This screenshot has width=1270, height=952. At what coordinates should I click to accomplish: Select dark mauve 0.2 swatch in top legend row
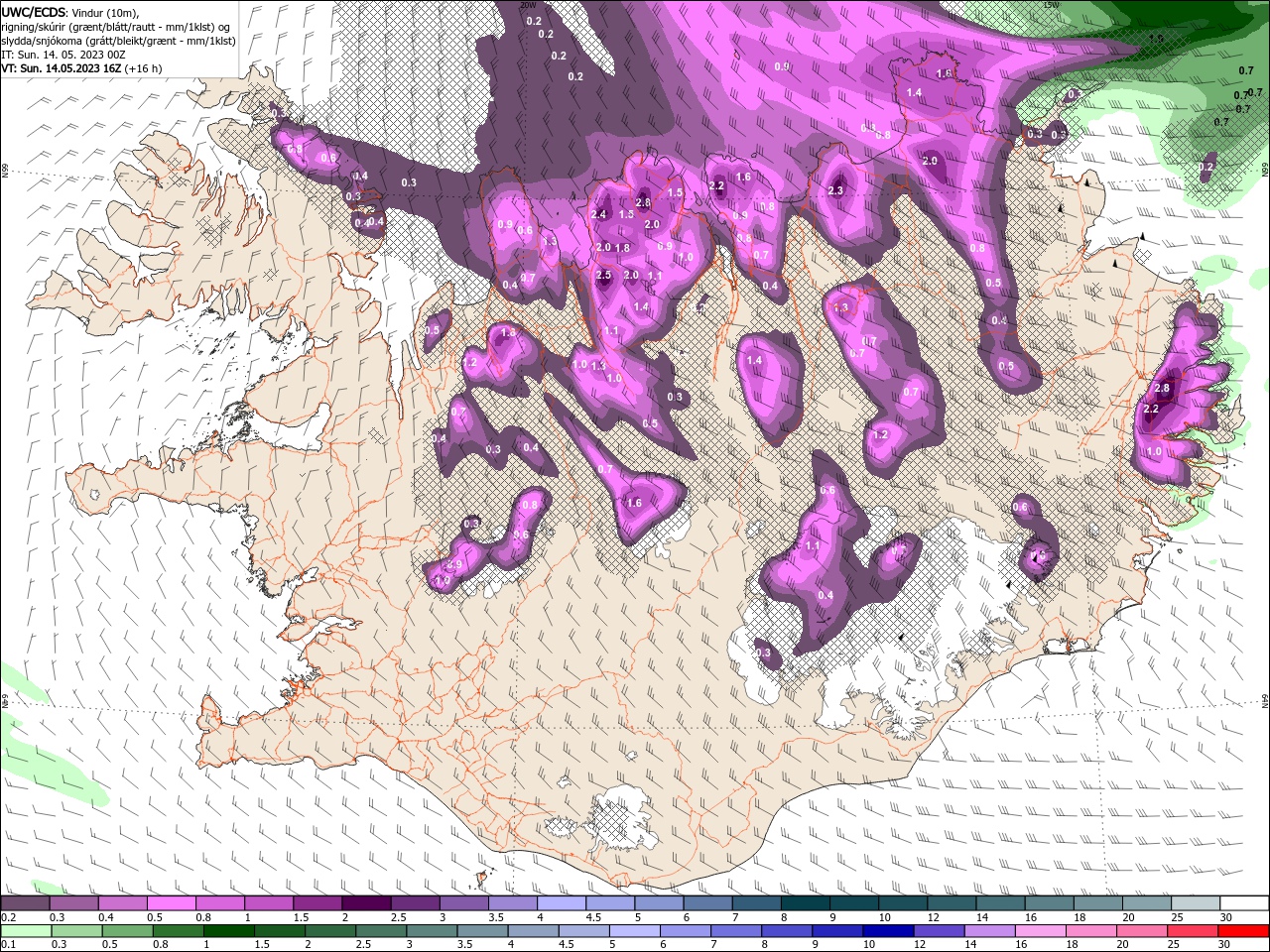point(25,903)
